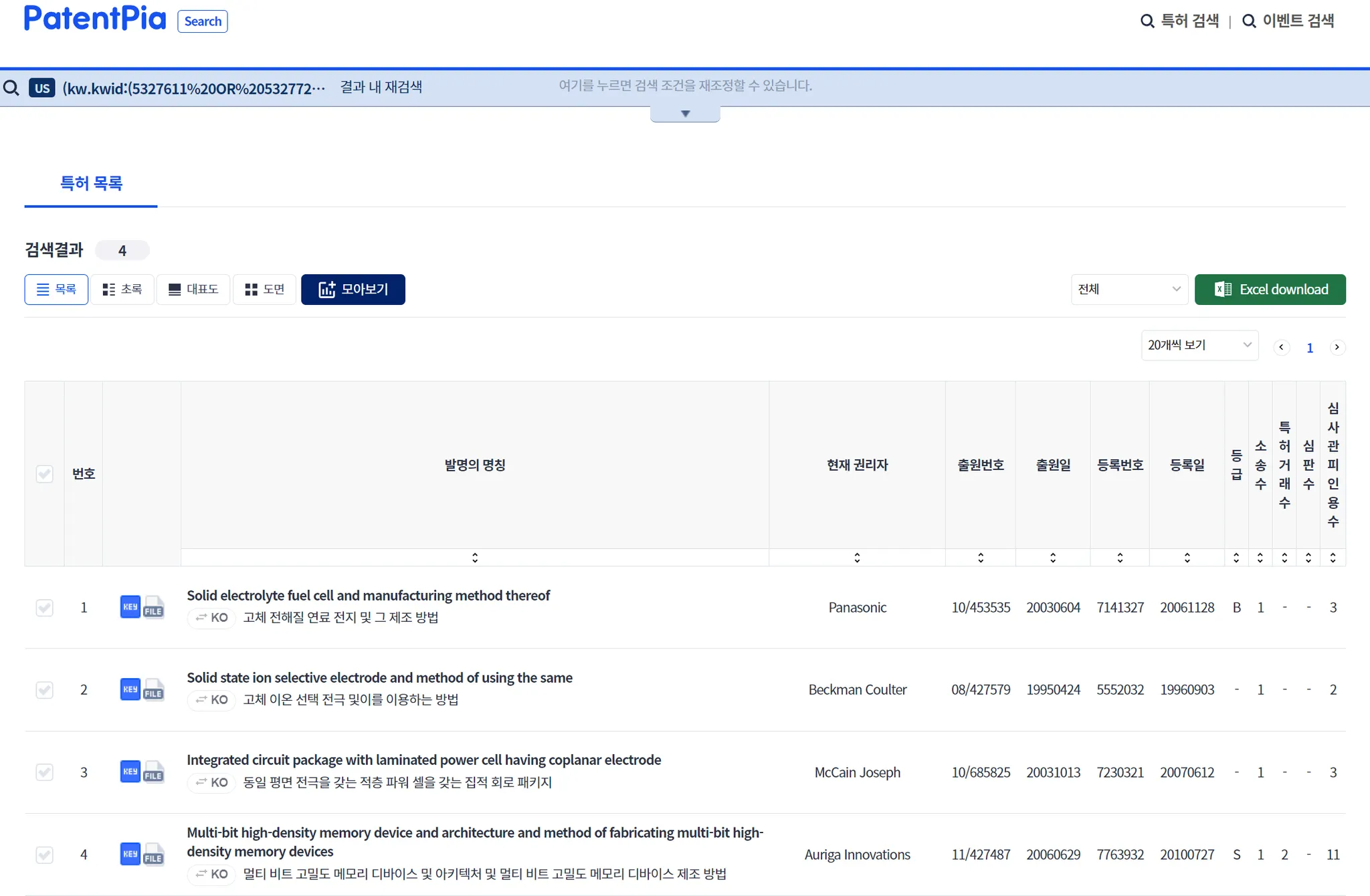Screen dimensions: 1370x896
Task: Open the 20개씩 보기 page size dropdown
Action: click(1199, 345)
